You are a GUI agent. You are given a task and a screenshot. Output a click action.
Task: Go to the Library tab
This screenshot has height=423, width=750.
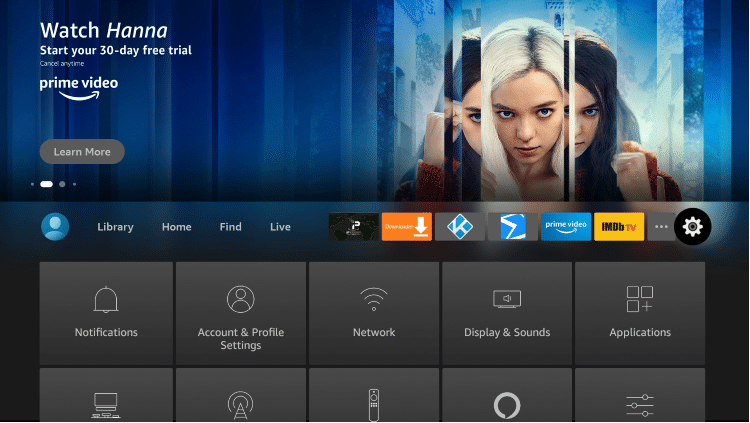115,227
